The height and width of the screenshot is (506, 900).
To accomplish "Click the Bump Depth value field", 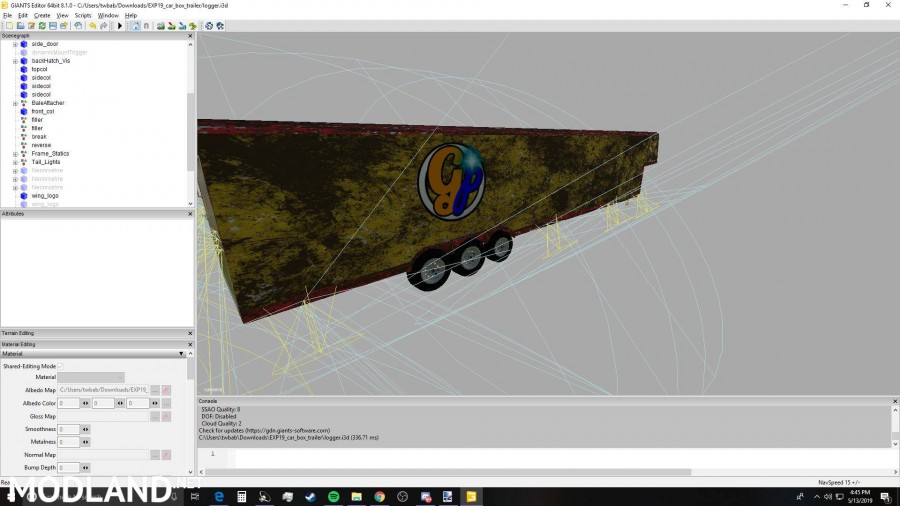I will point(68,468).
